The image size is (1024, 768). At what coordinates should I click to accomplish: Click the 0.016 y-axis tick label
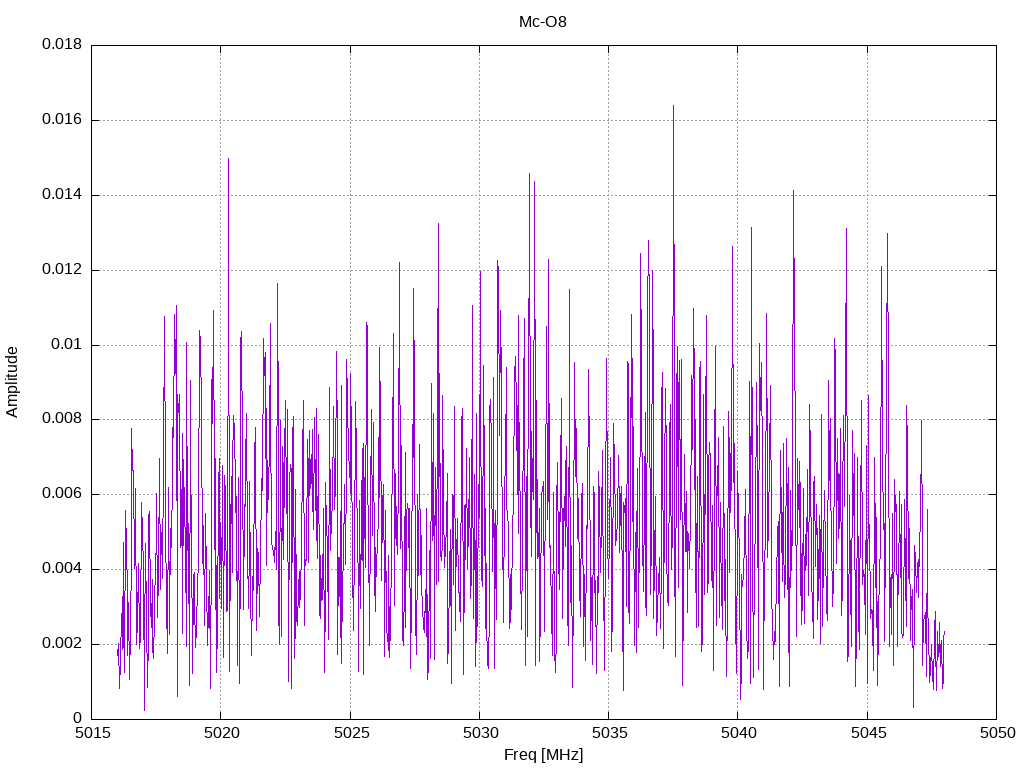coord(62,120)
